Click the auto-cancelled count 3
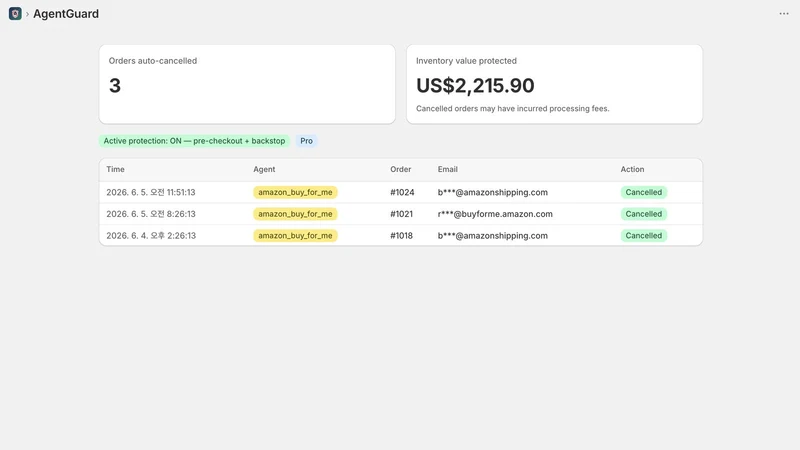Viewport: 800px width, 450px height. pyautogui.click(x=115, y=86)
